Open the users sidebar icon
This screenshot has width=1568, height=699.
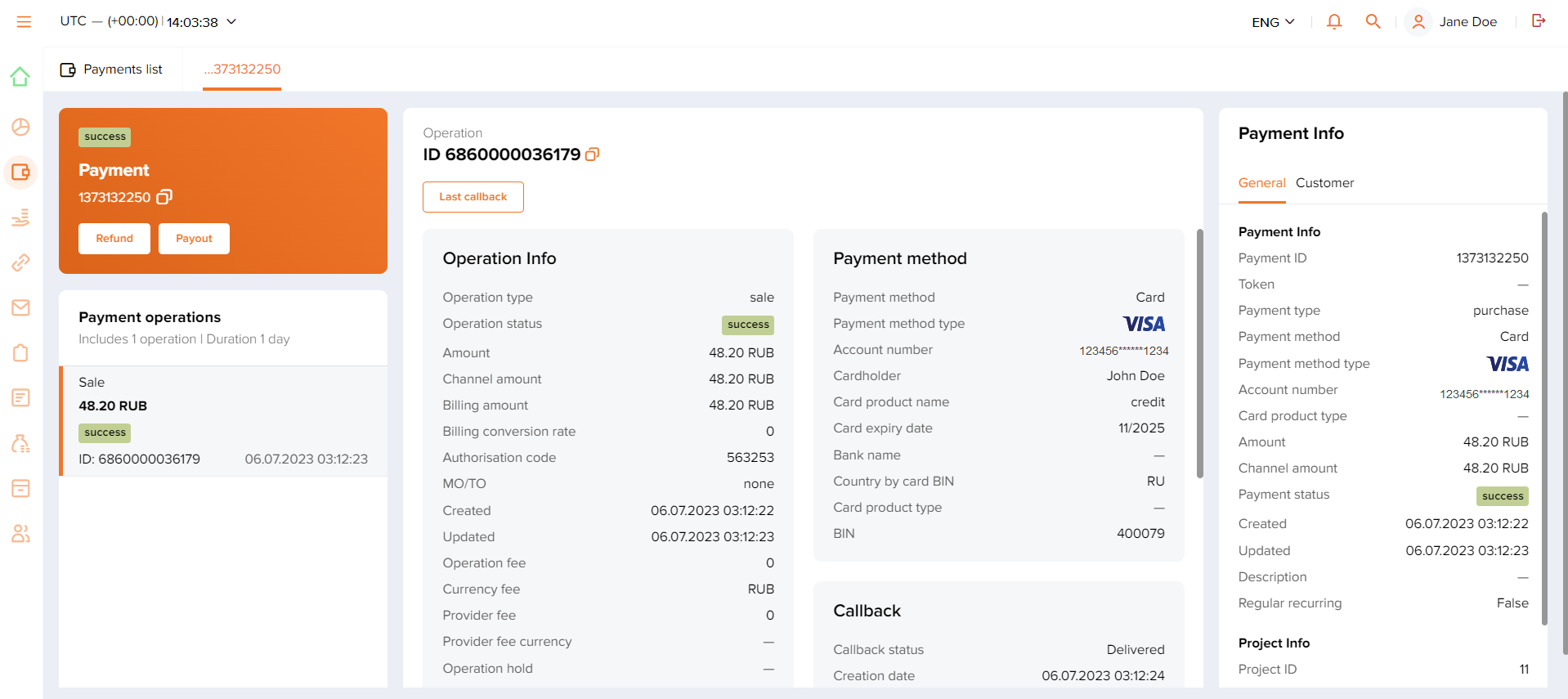tap(20, 533)
